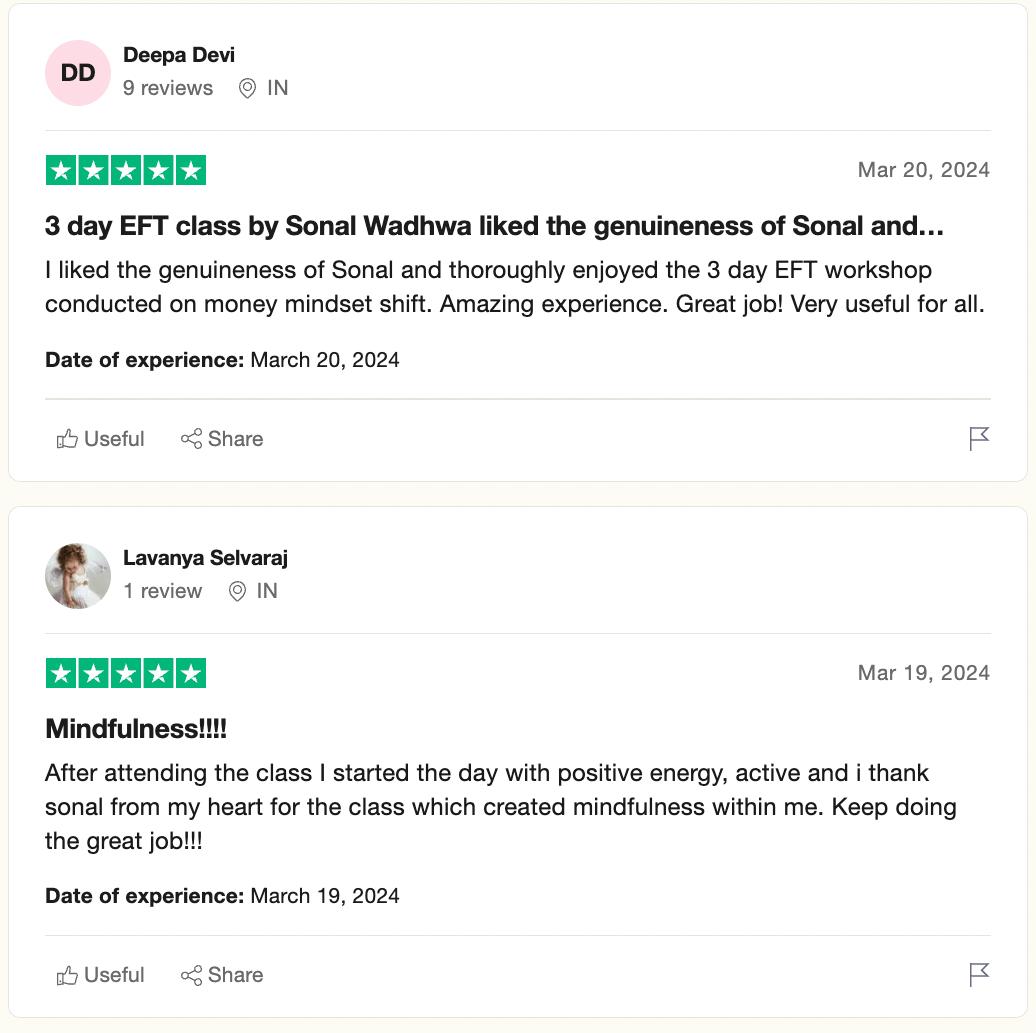Click the Mar 20, 2024 review date
This screenshot has height=1033, width=1036.
pos(923,170)
